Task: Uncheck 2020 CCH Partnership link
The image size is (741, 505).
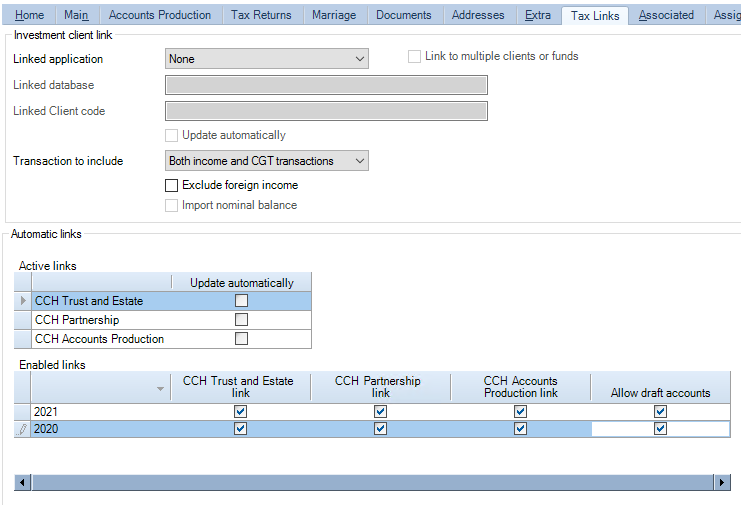Action: [380, 428]
